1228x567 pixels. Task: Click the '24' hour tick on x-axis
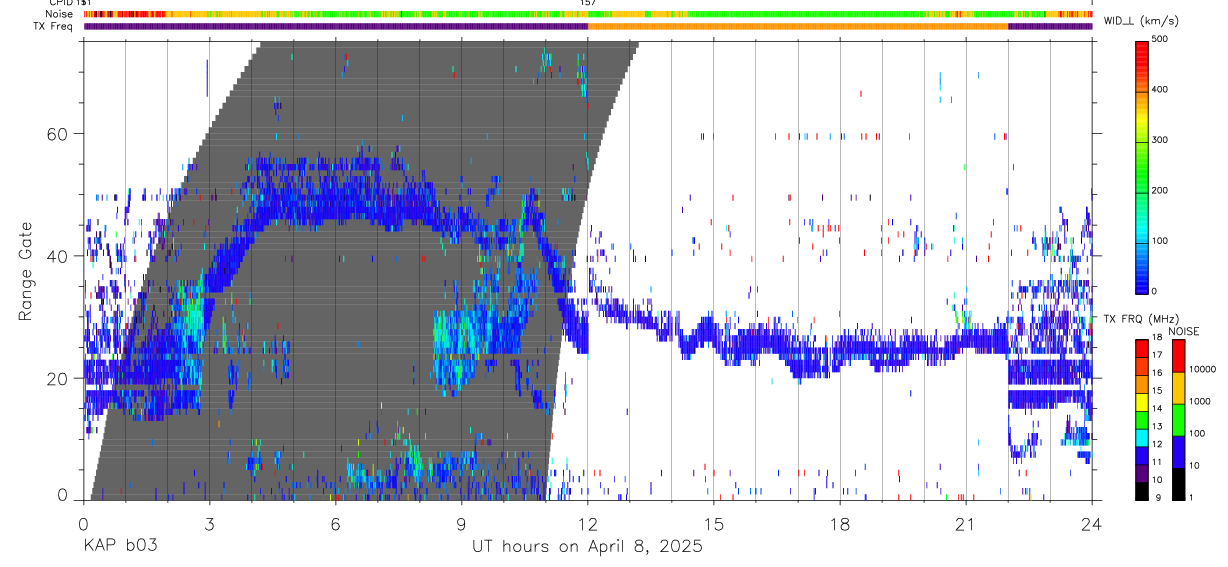pyautogui.click(x=1092, y=524)
